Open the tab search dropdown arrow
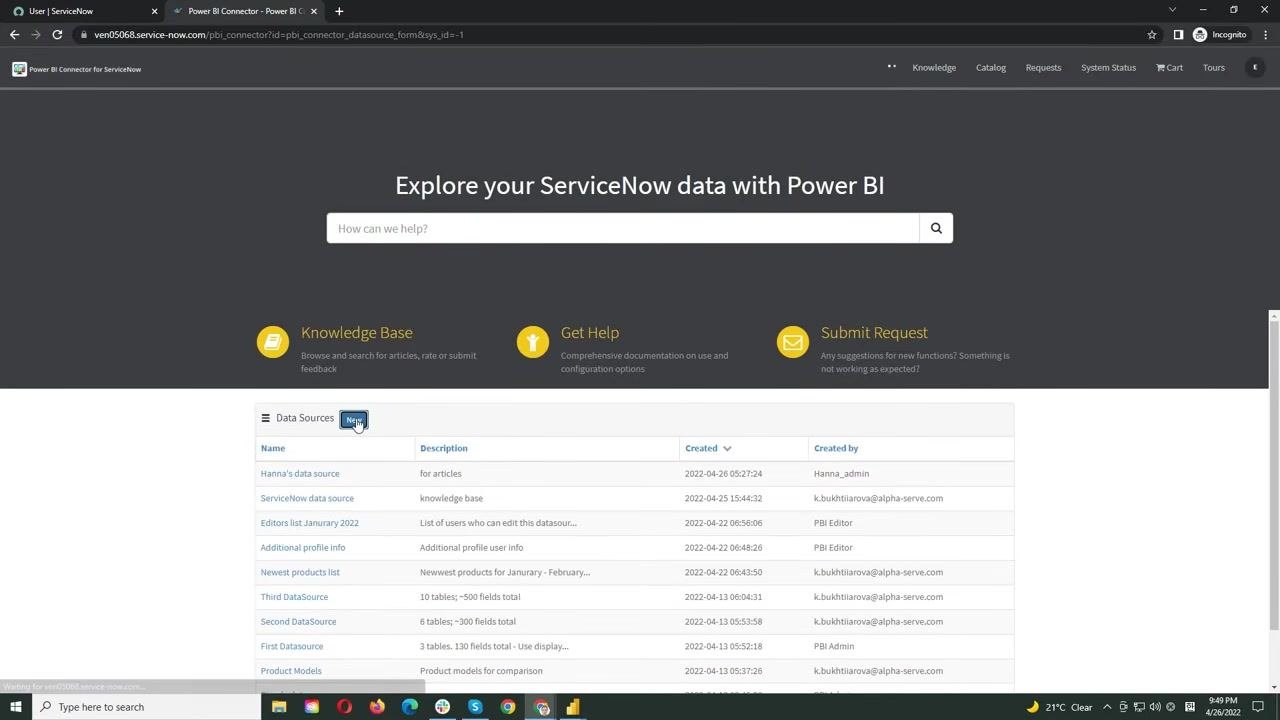The height and width of the screenshot is (720, 1280). (x=1172, y=10)
